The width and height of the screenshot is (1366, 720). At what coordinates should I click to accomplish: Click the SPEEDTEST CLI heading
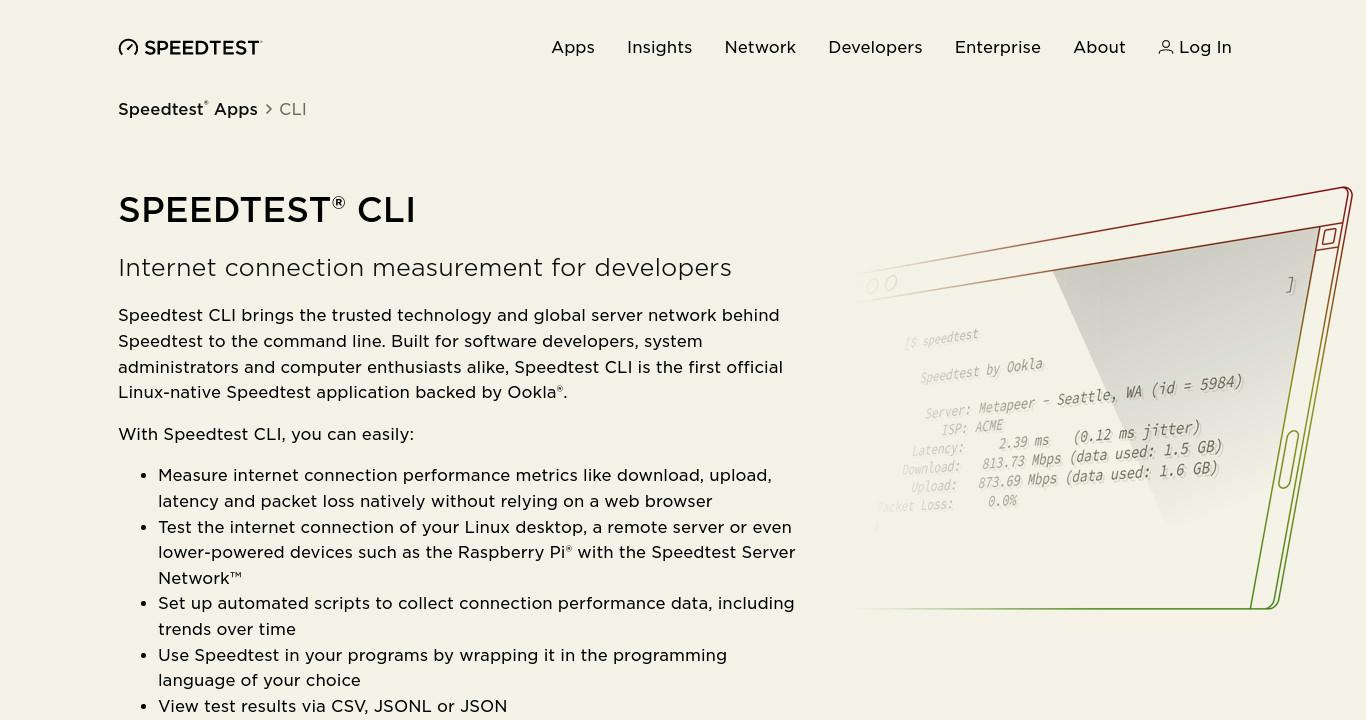click(x=267, y=210)
